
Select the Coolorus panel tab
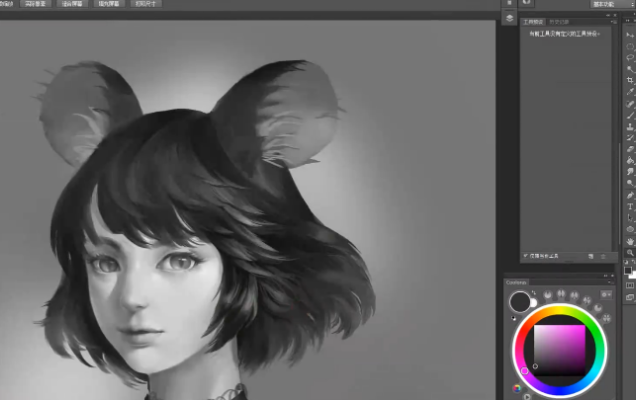coord(516,282)
